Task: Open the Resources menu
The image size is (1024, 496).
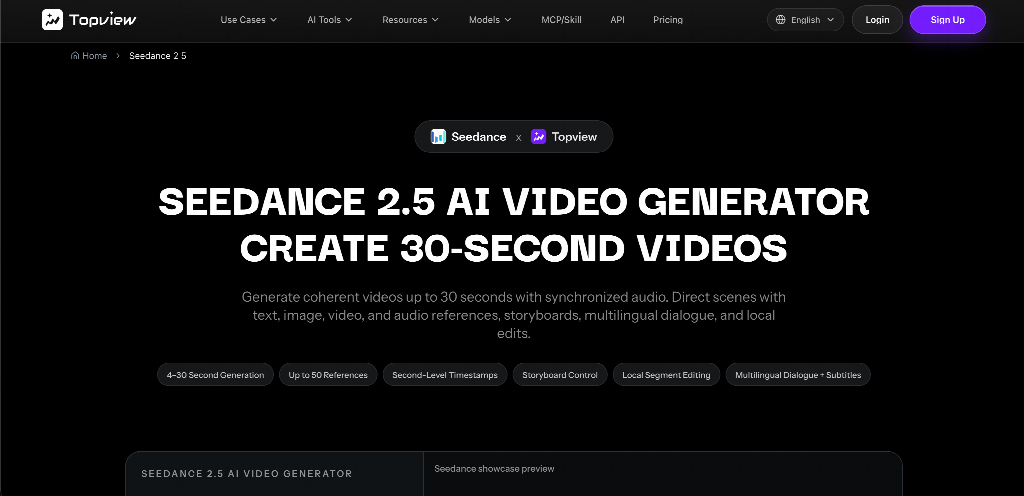Action: coord(410,20)
